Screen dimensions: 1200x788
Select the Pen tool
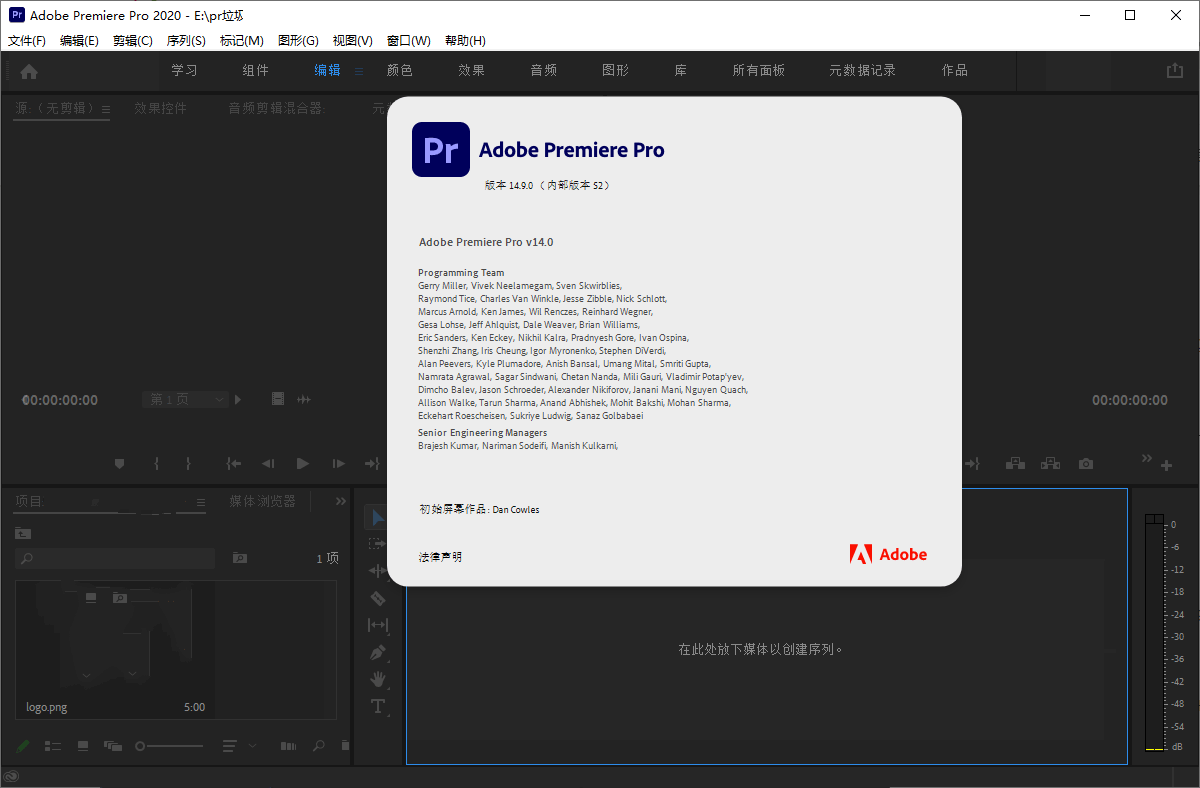pyautogui.click(x=377, y=652)
